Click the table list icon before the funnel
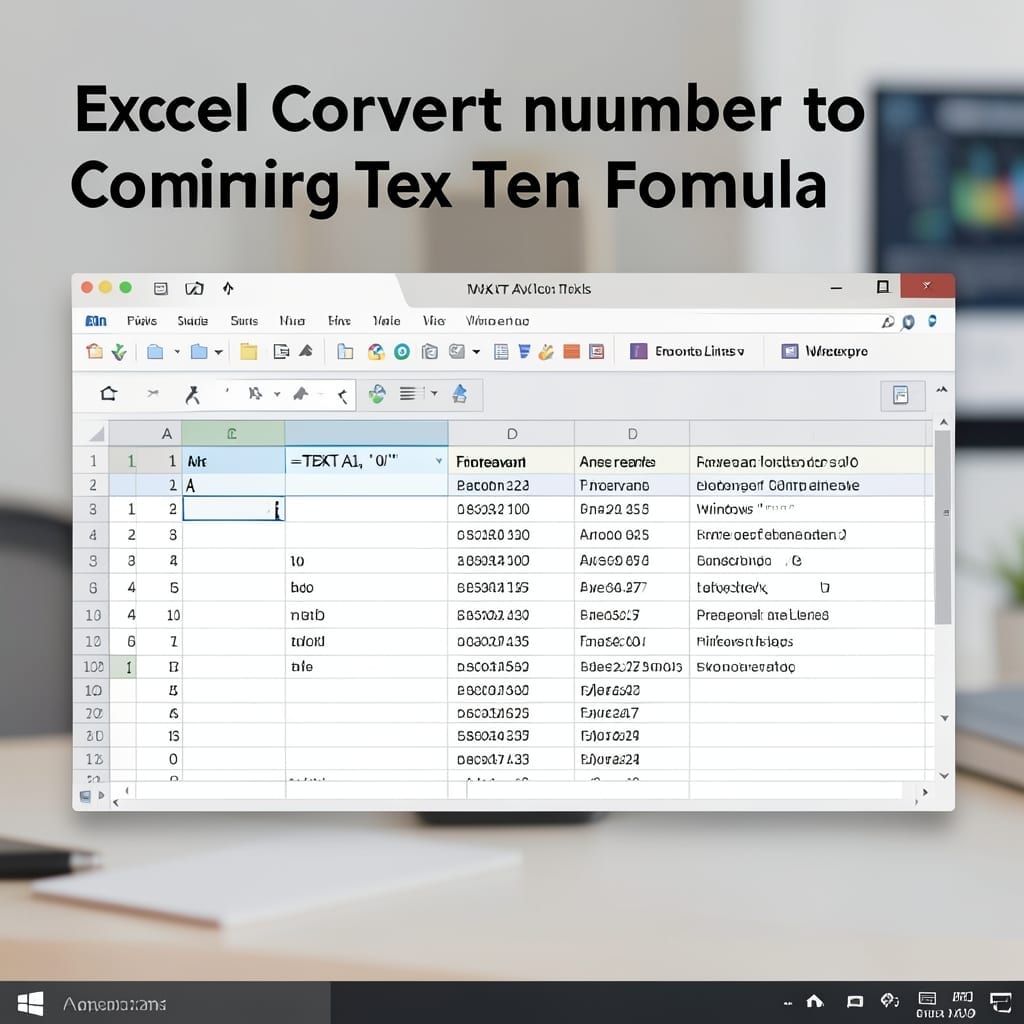This screenshot has height=1024, width=1024. [501, 352]
